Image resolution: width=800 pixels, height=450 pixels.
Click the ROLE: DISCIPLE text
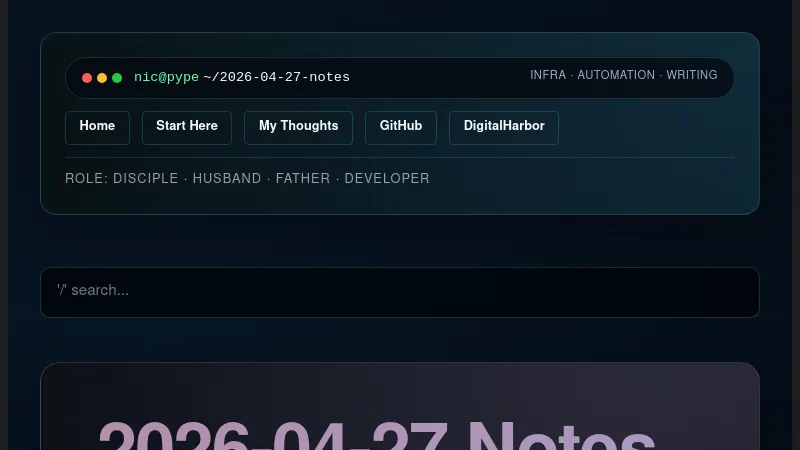(x=121, y=179)
